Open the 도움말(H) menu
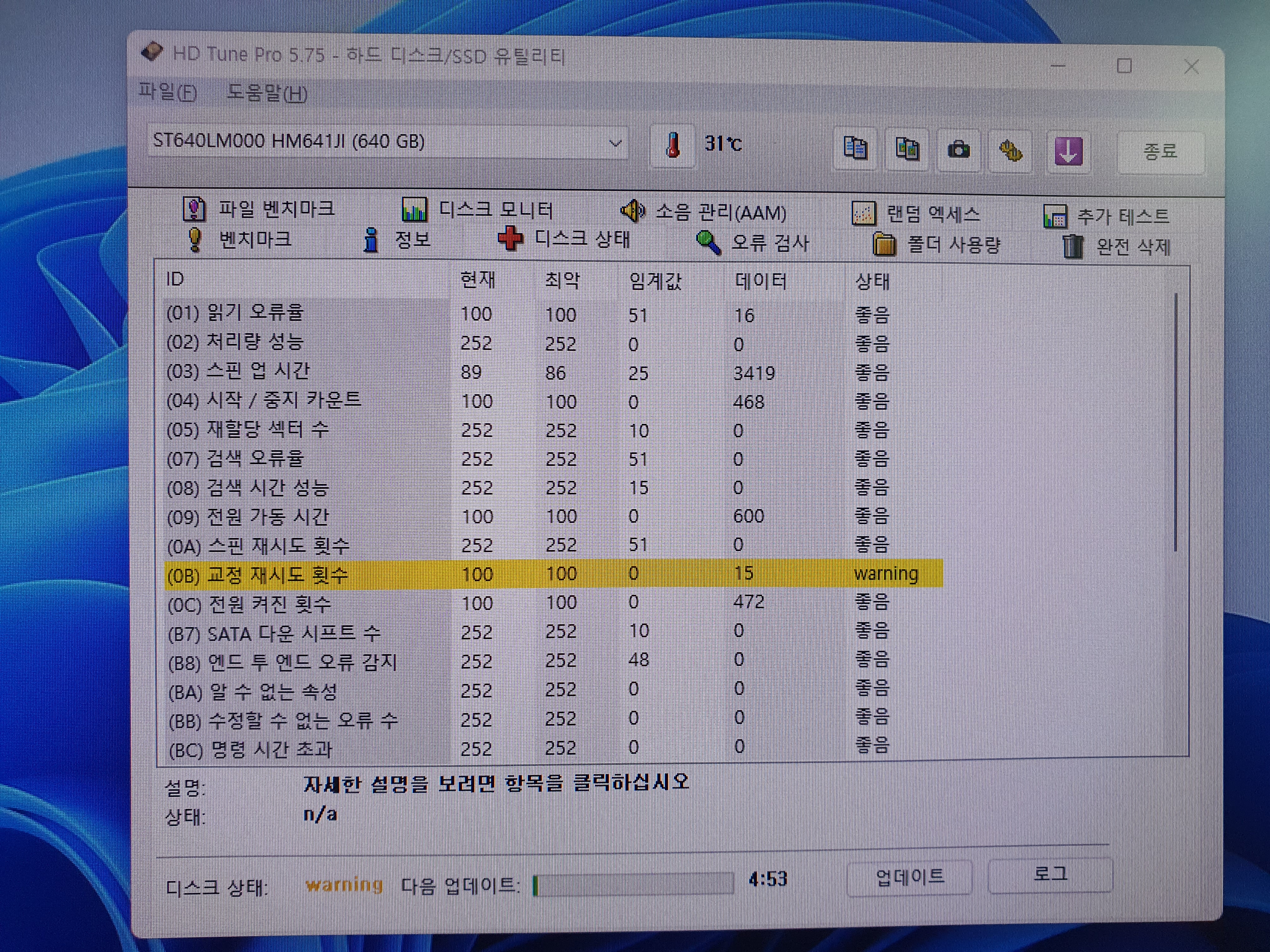1270x952 pixels. point(267,92)
